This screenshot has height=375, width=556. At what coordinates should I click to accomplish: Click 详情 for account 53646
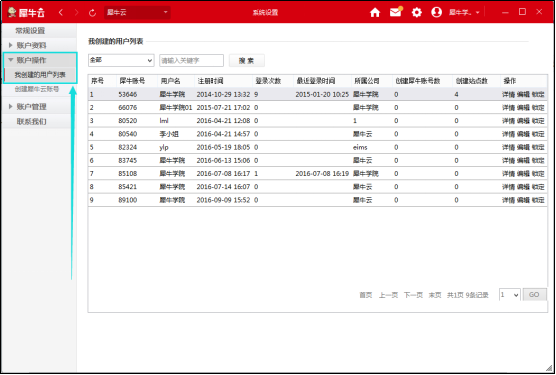pos(508,94)
